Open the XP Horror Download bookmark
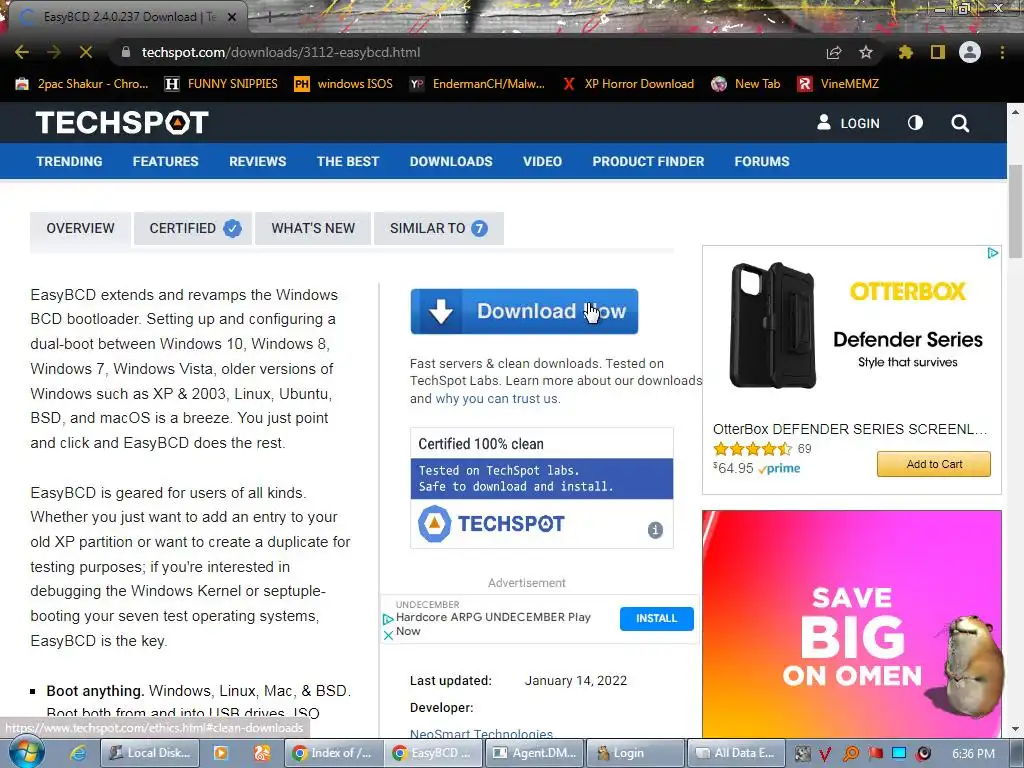Screen dimensions: 1024x768 click(629, 84)
